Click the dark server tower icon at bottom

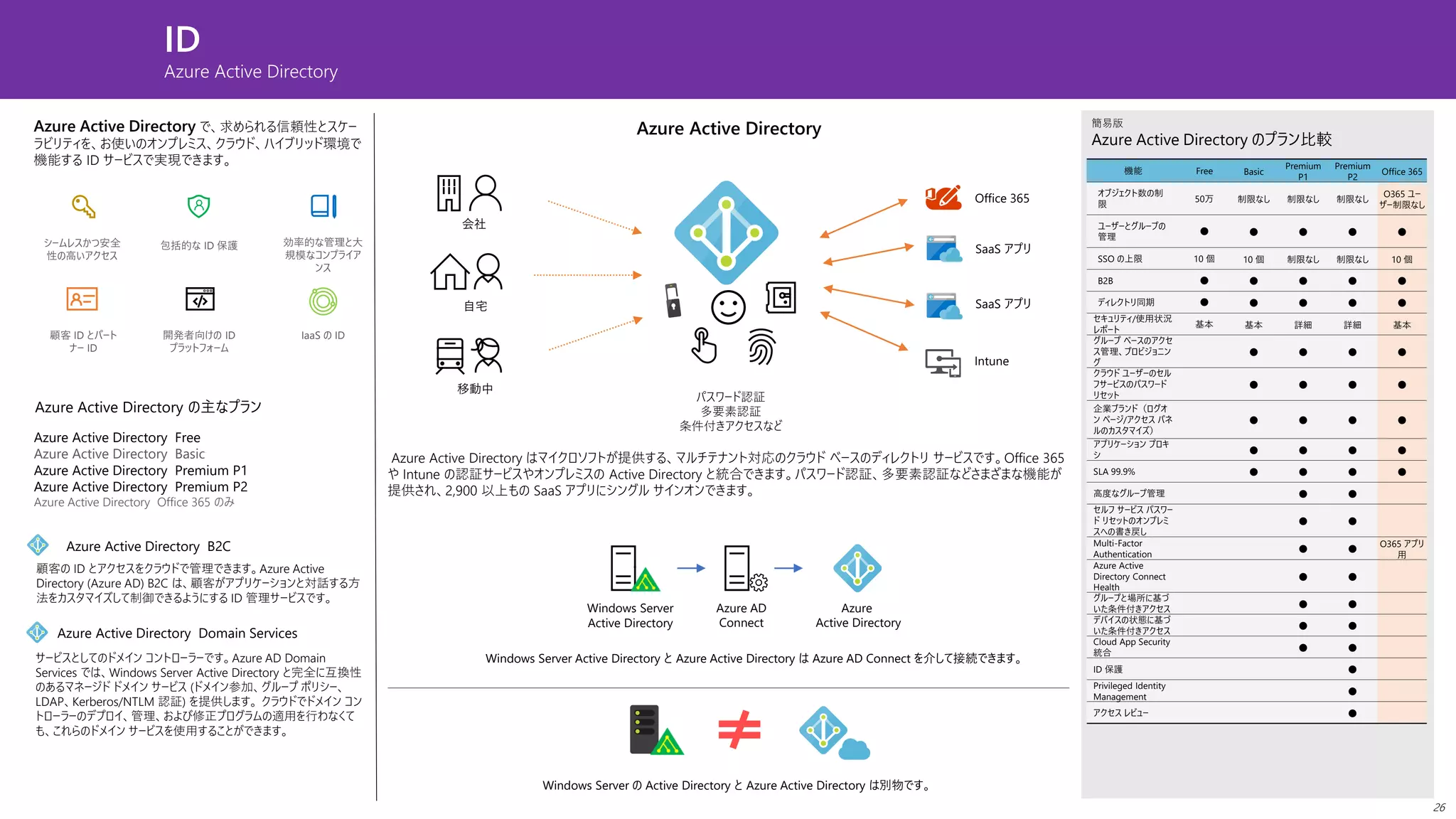tap(656, 729)
